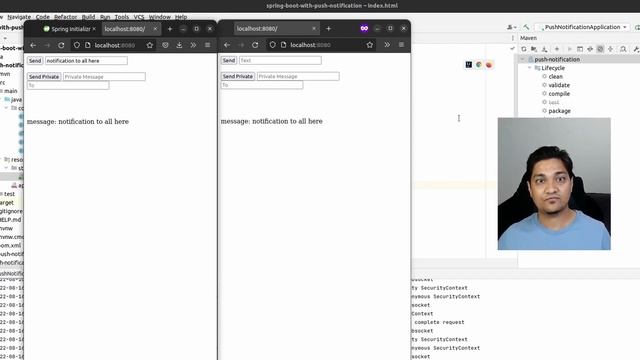
Task: Open Code menu
Action: [42, 17]
